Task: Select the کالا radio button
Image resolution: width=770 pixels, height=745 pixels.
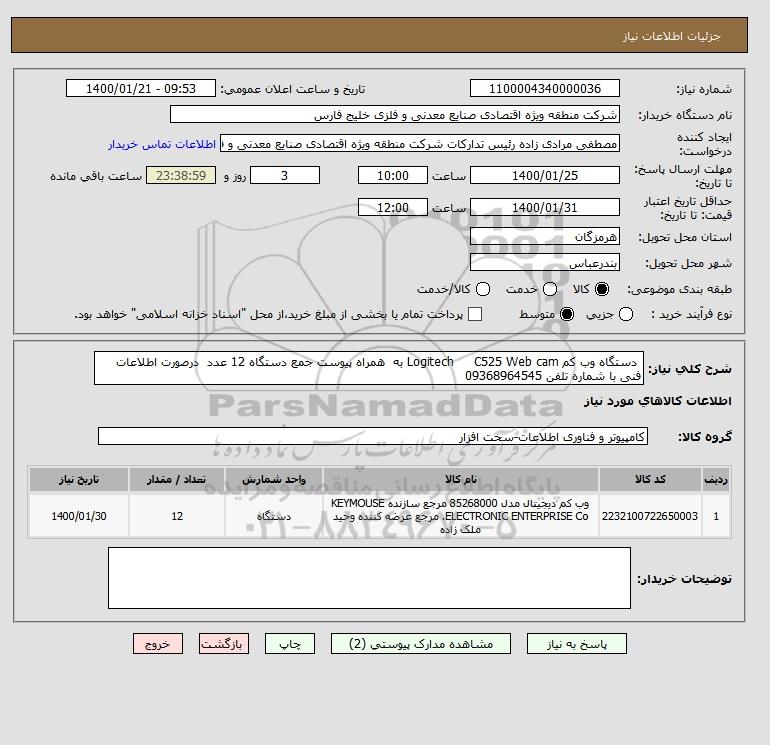Action: 602,289
